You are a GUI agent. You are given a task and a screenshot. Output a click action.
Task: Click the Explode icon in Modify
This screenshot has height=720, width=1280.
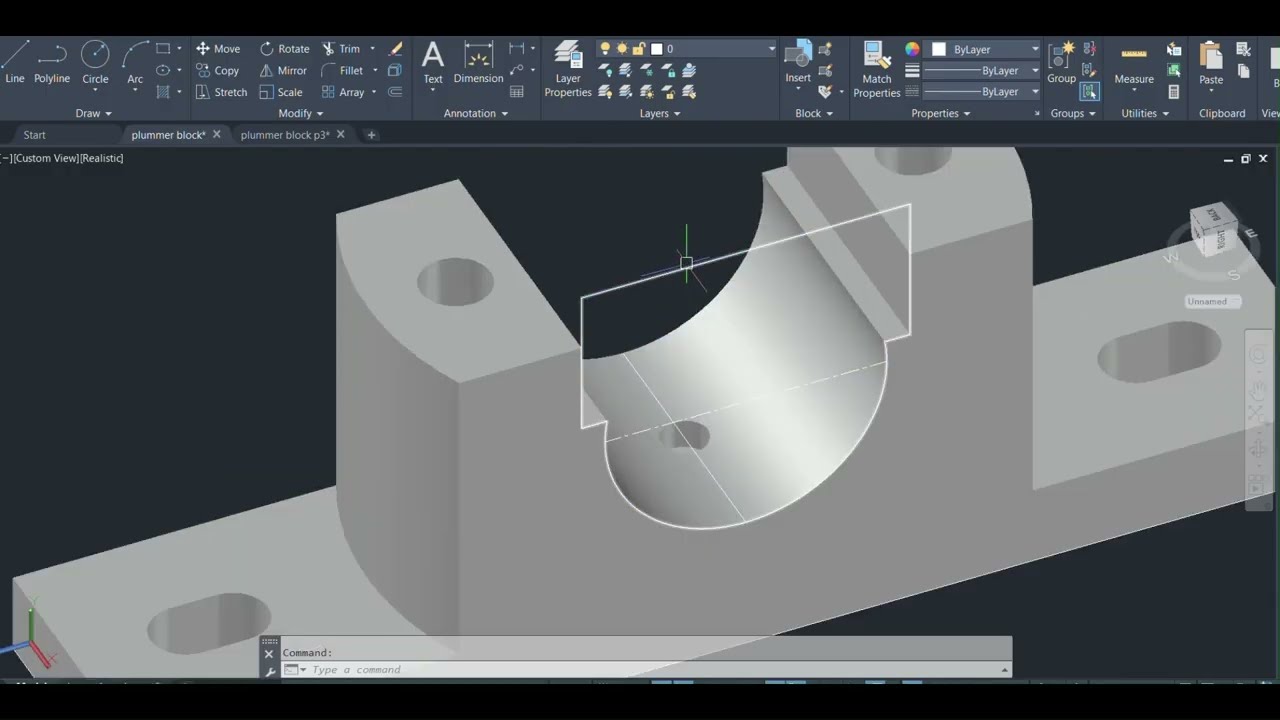click(x=395, y=70)
